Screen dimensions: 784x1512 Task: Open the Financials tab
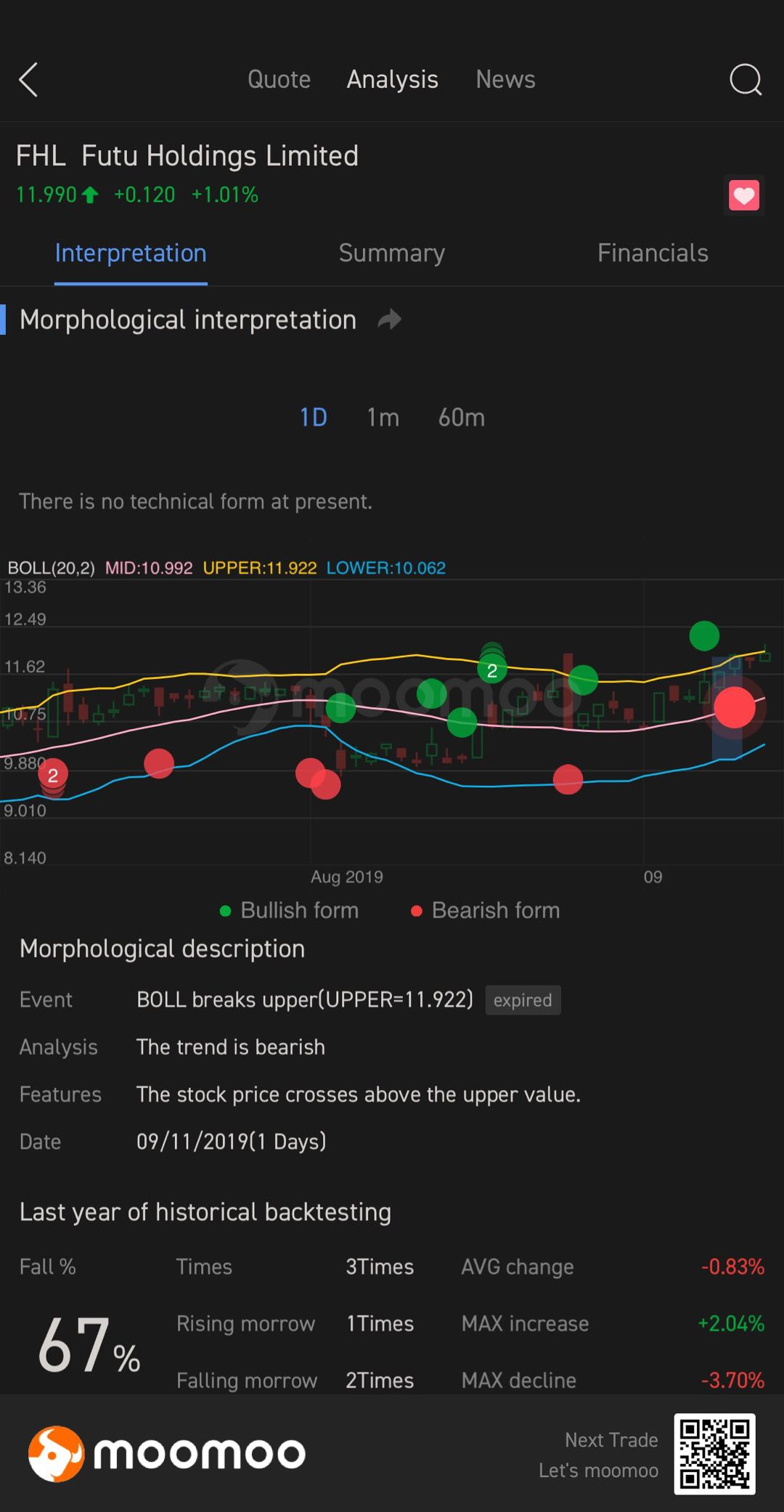(x=653, y=253)
